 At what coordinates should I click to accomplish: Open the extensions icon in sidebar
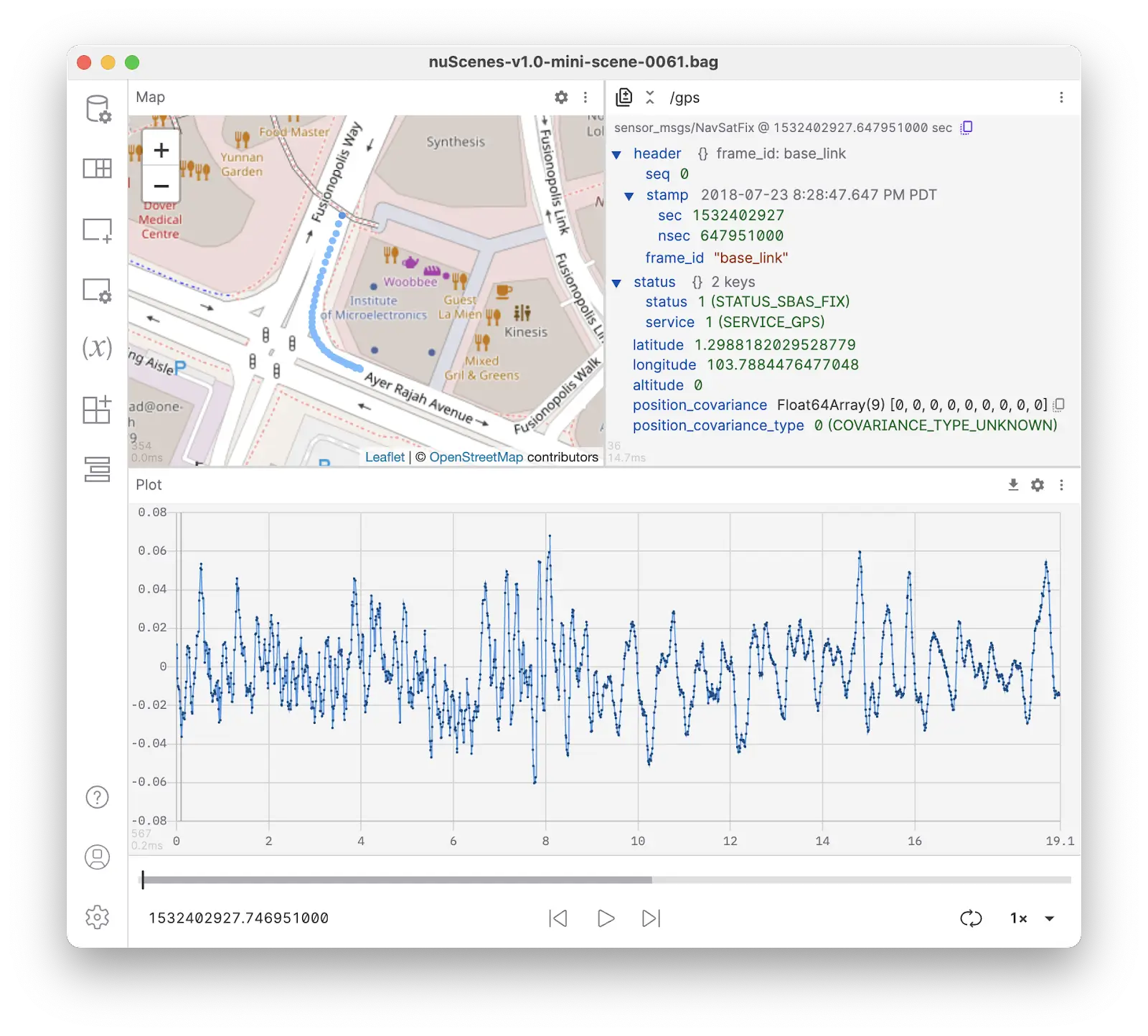click(x=98, y=409)
